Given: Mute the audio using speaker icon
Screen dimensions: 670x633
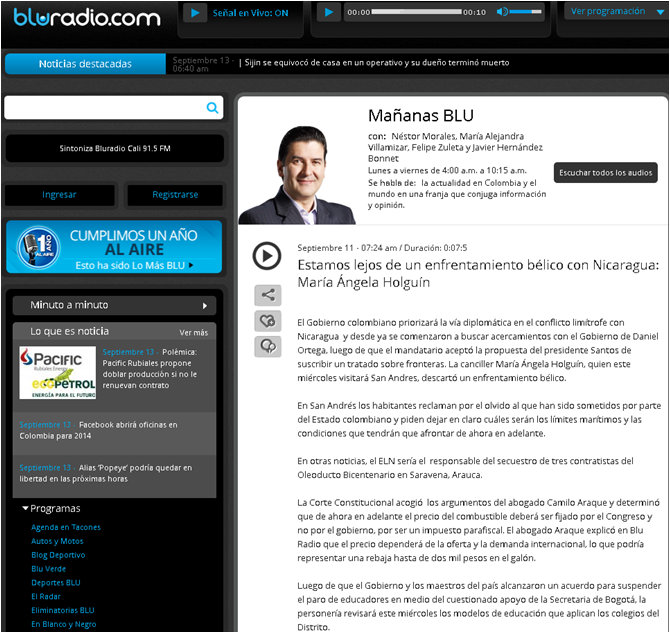Looking at the screenshot, I should 502,12.
